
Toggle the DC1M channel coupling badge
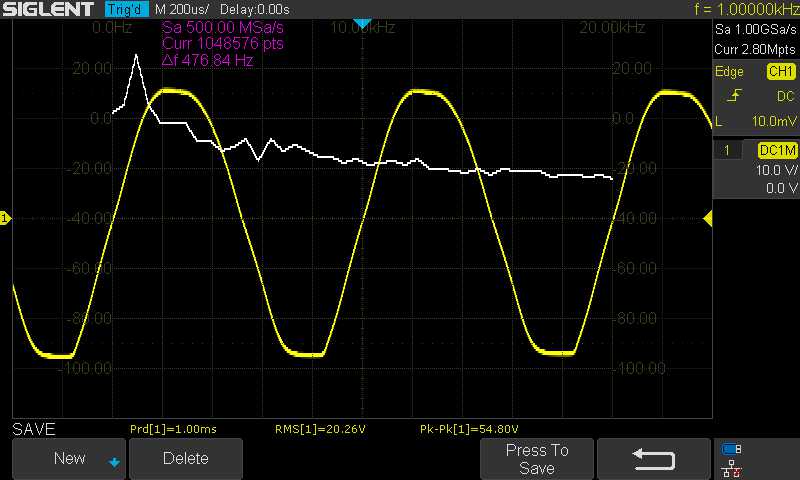777,150
